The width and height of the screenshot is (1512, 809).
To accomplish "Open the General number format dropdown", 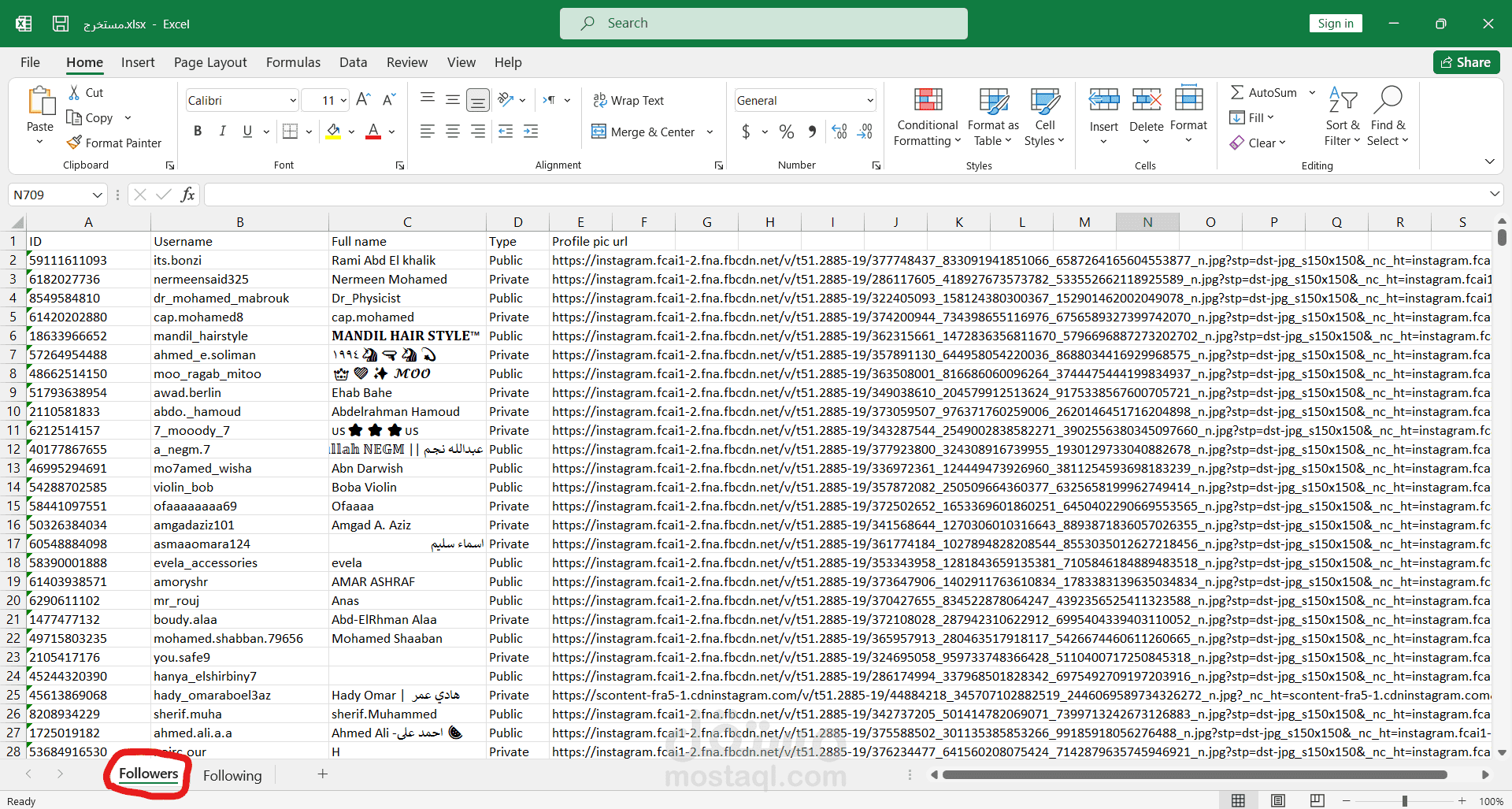I will point(870,101).
